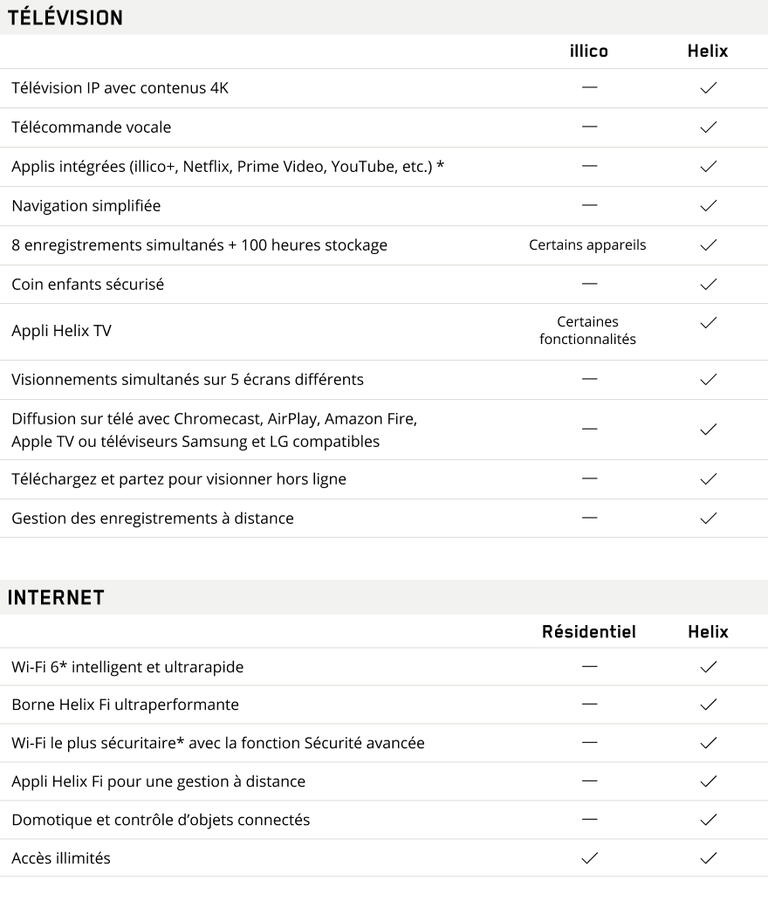
Task: Click the Résidentiel column header
Action: click(588, 632)
